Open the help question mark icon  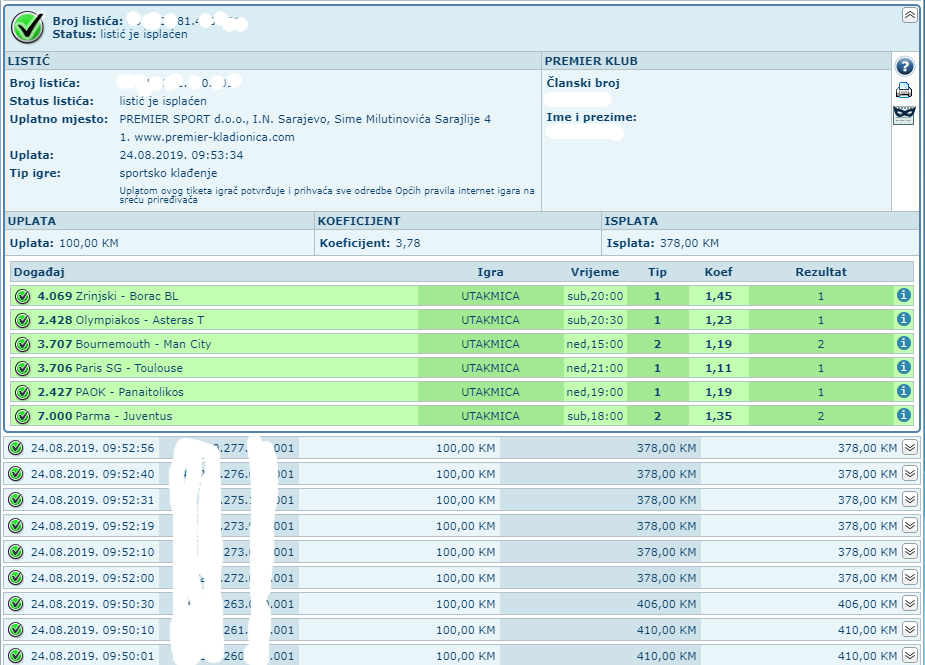click(904, 66)
